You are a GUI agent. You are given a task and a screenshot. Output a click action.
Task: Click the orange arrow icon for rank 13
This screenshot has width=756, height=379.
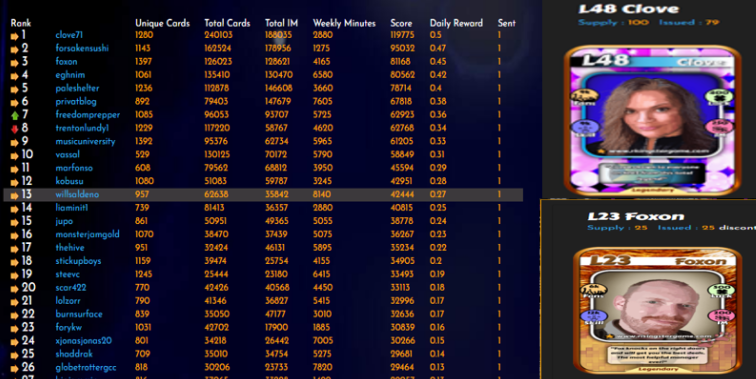click(14, 195)
